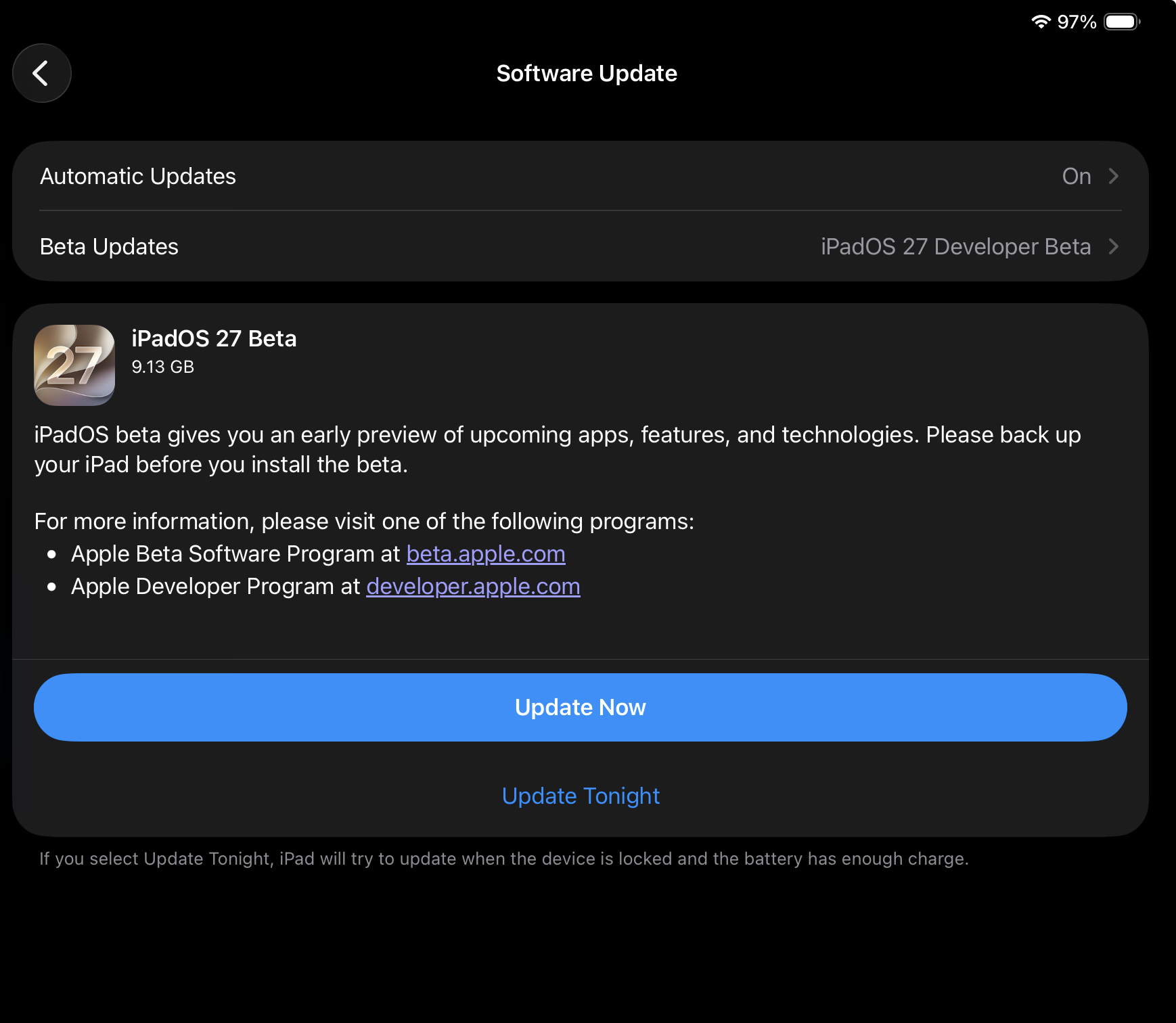Tap the Update Tonight footnote text
Viewport: 1176px width, 1023px height.
click(x=504, y=859)
